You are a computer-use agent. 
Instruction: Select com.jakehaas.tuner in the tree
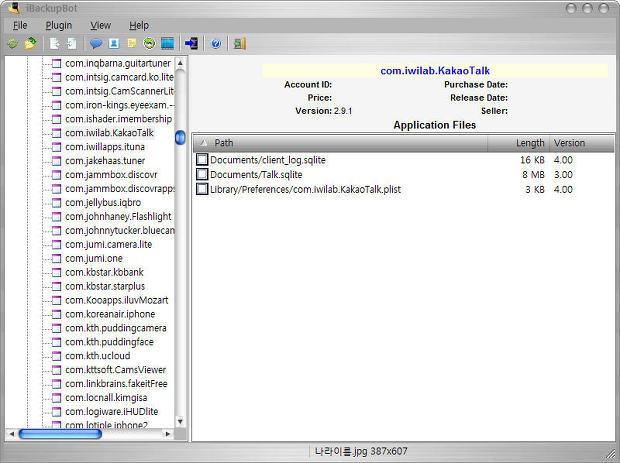pos(105,161)
